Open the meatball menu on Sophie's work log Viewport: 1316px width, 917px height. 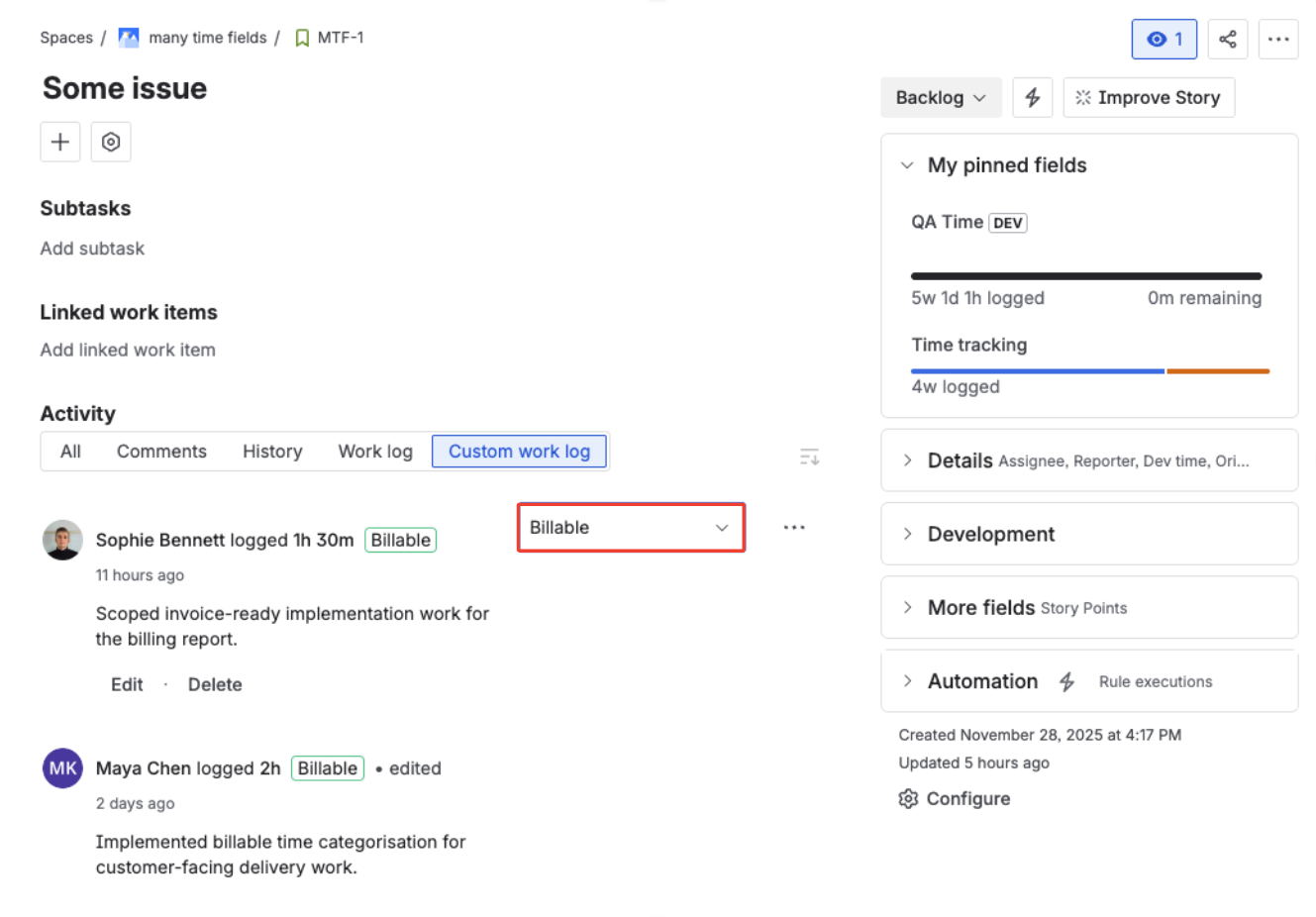794,527
